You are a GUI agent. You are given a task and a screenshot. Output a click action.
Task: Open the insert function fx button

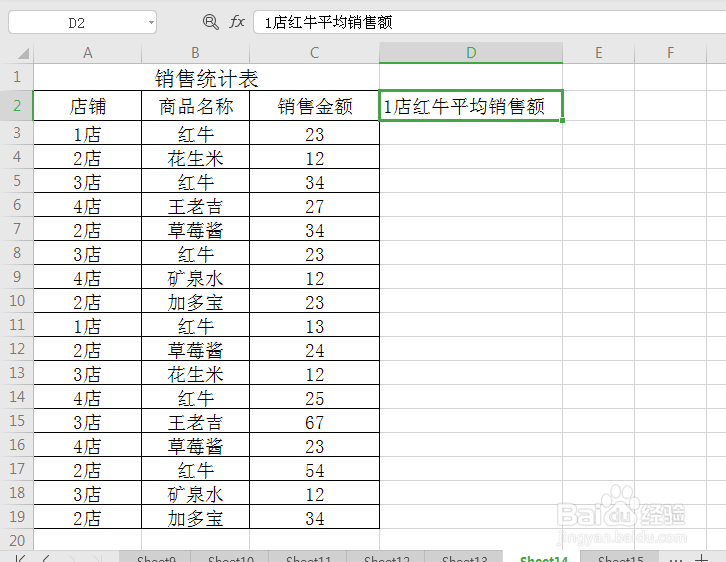pyautogui.click(x=237, y=22)
